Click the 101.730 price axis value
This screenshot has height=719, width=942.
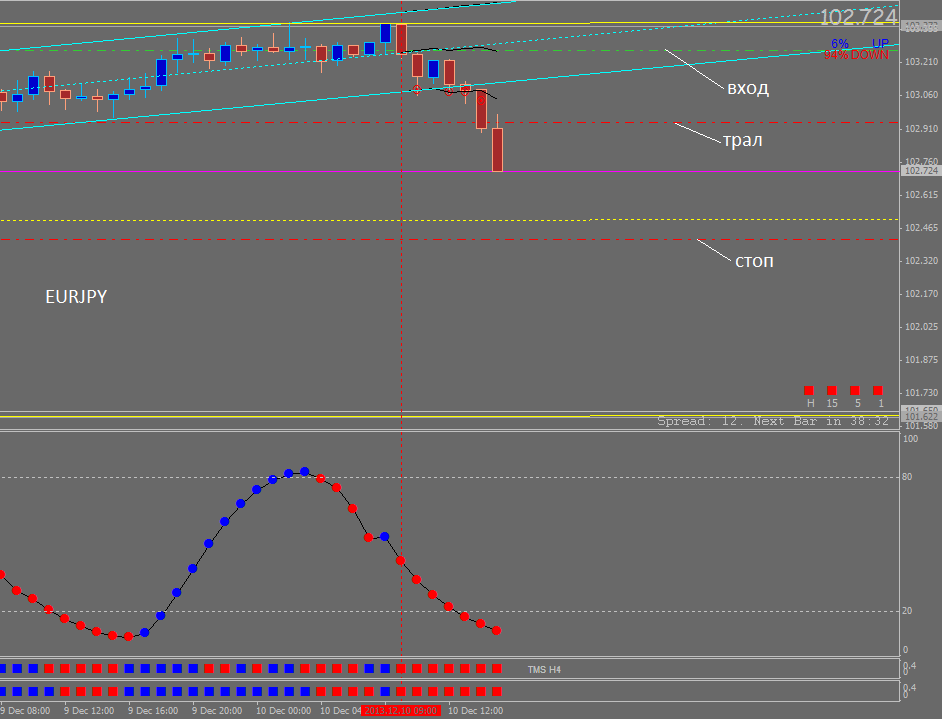click(922, 393)
